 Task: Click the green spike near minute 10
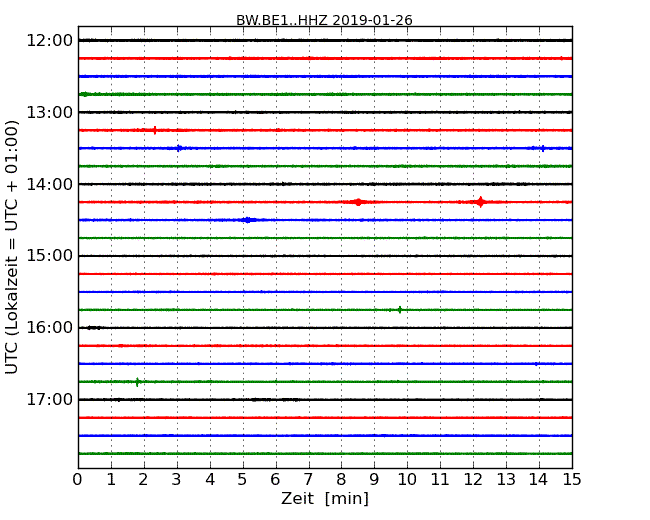tap(400, 310)
